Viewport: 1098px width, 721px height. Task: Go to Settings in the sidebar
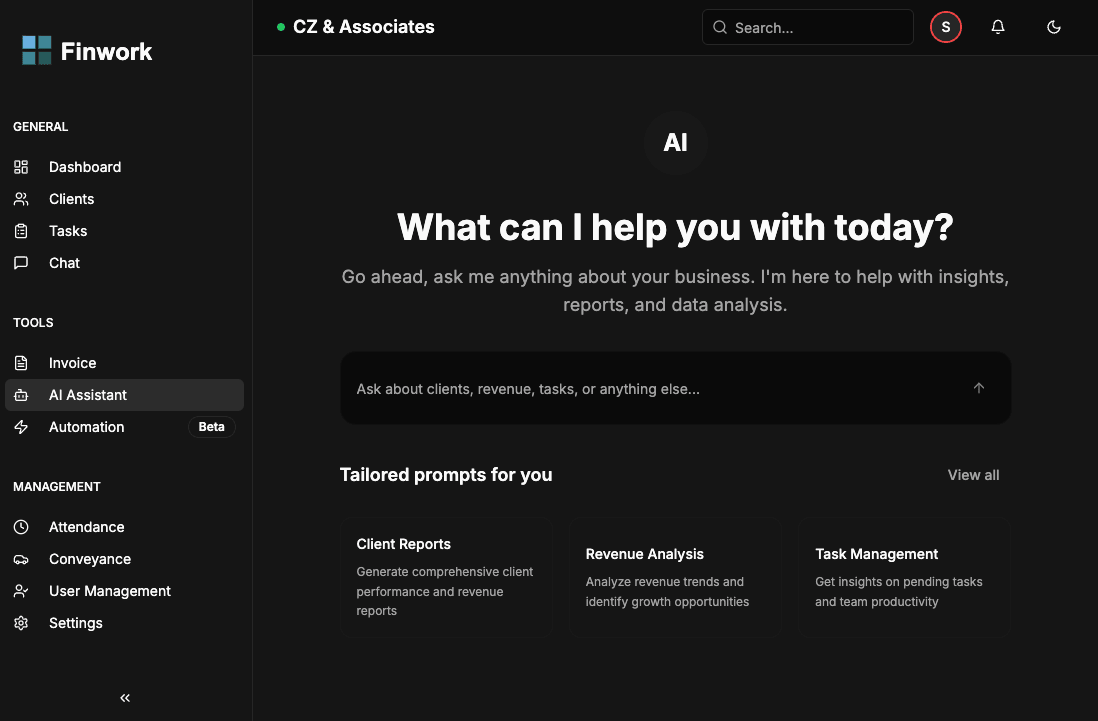[75, 623]
